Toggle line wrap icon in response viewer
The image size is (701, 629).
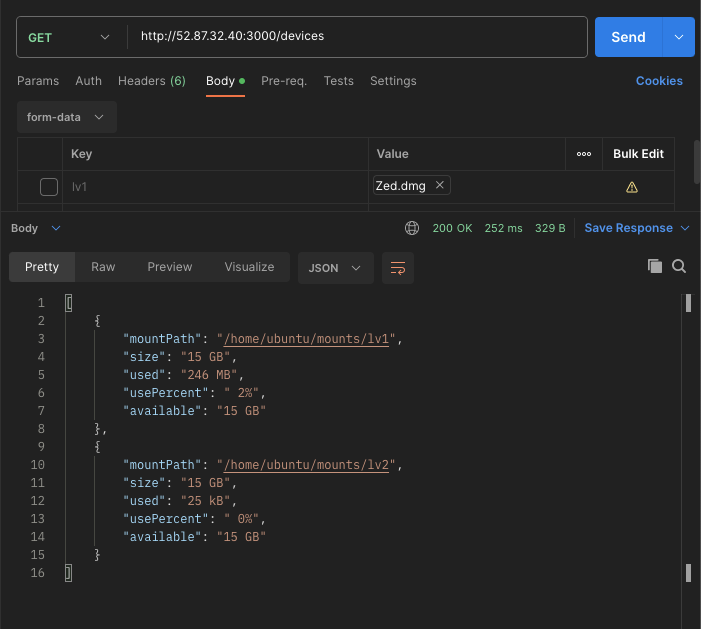pyautogui.click(x=398, y=268)
